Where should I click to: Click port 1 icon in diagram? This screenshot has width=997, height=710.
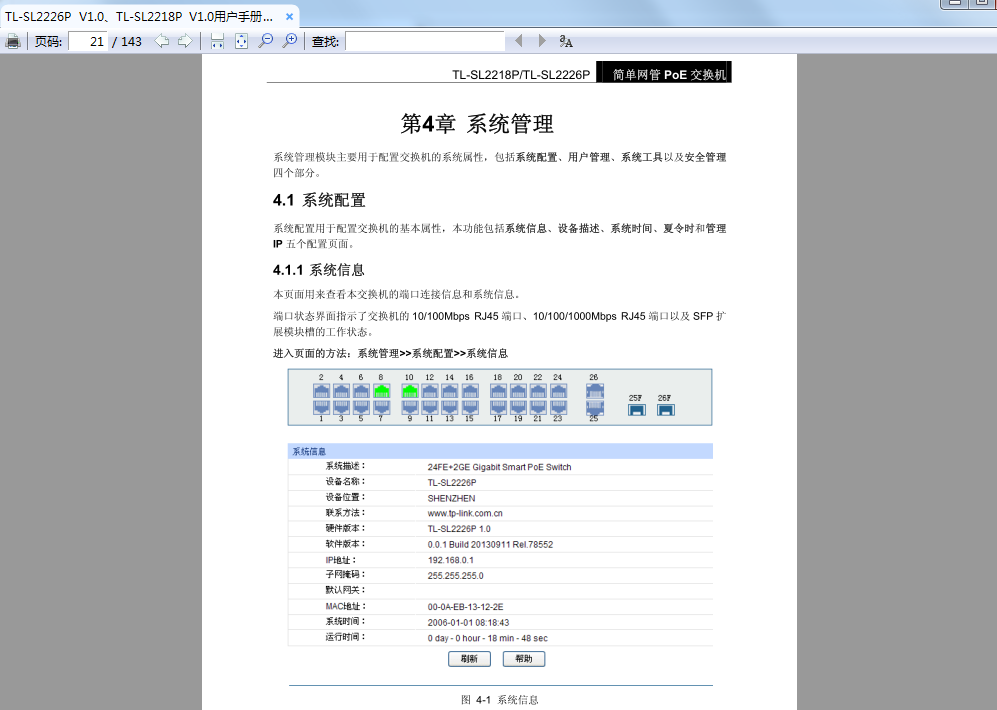coord(322,407)
